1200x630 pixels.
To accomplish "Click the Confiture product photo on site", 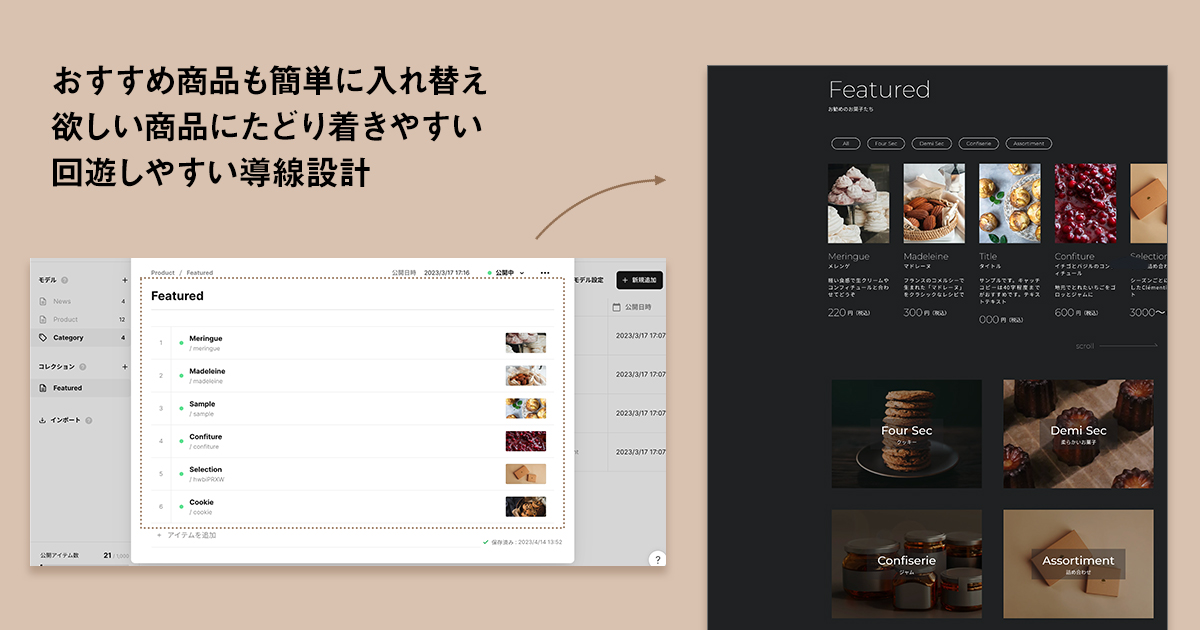I will pos(1086,204).
